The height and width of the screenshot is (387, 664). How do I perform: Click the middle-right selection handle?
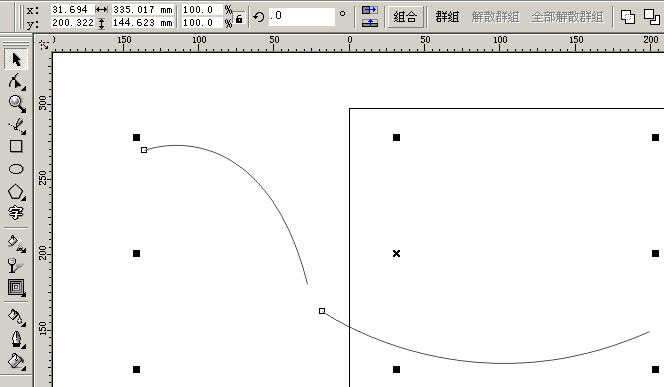(x=656, y=254)
